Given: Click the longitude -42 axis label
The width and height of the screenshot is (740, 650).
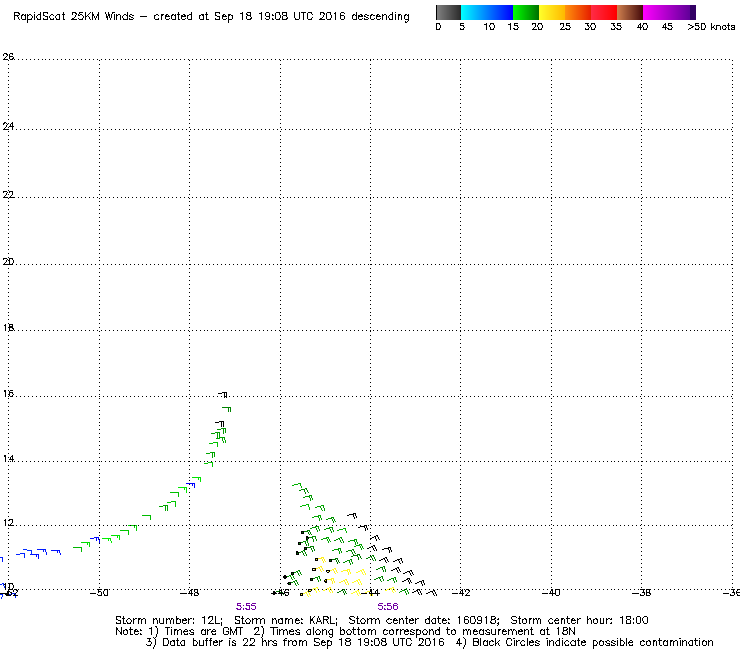Looking at the screenshot, I should 461,592.
